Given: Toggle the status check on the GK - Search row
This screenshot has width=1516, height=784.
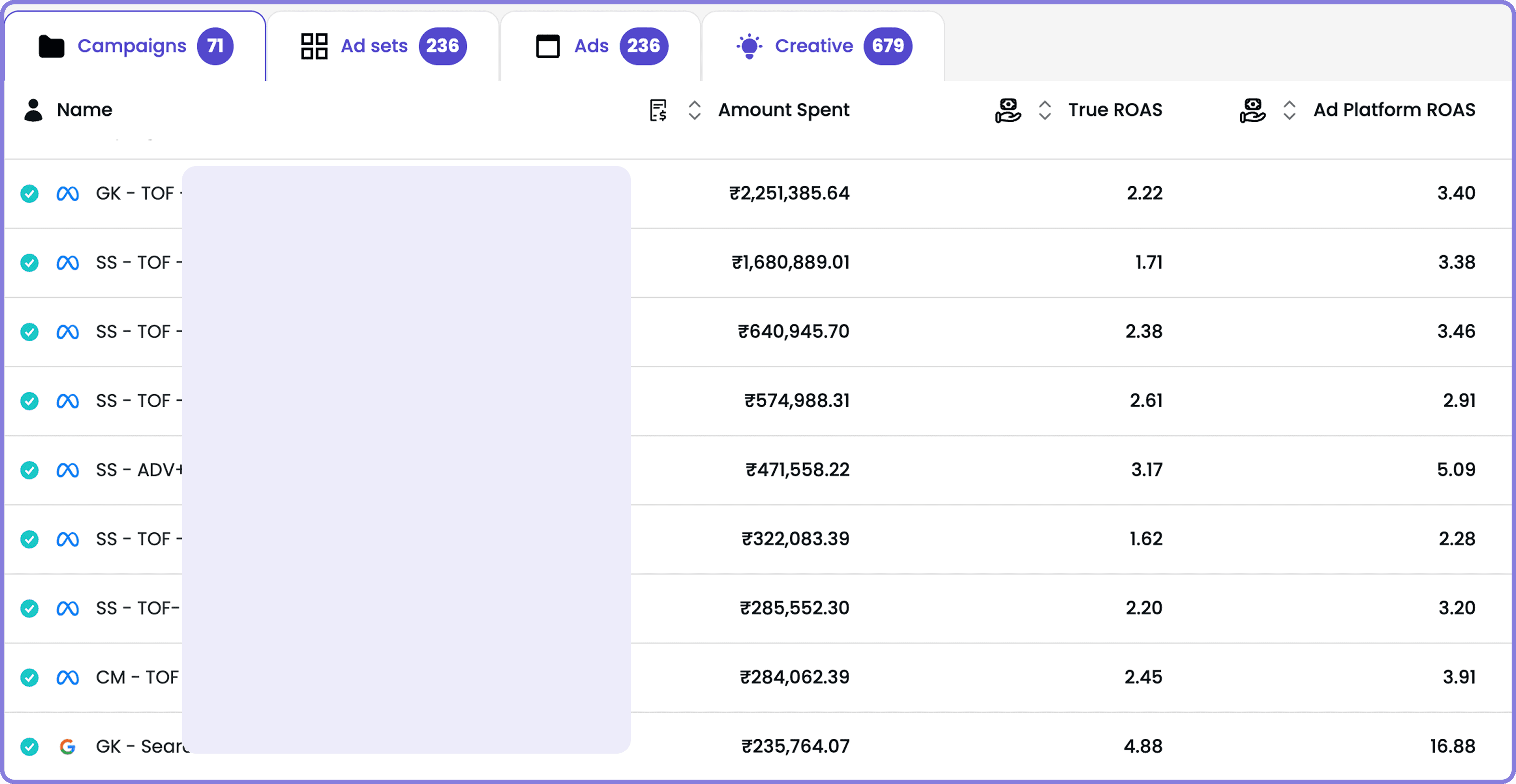Looking at the screenshot, I should point(29,746).
